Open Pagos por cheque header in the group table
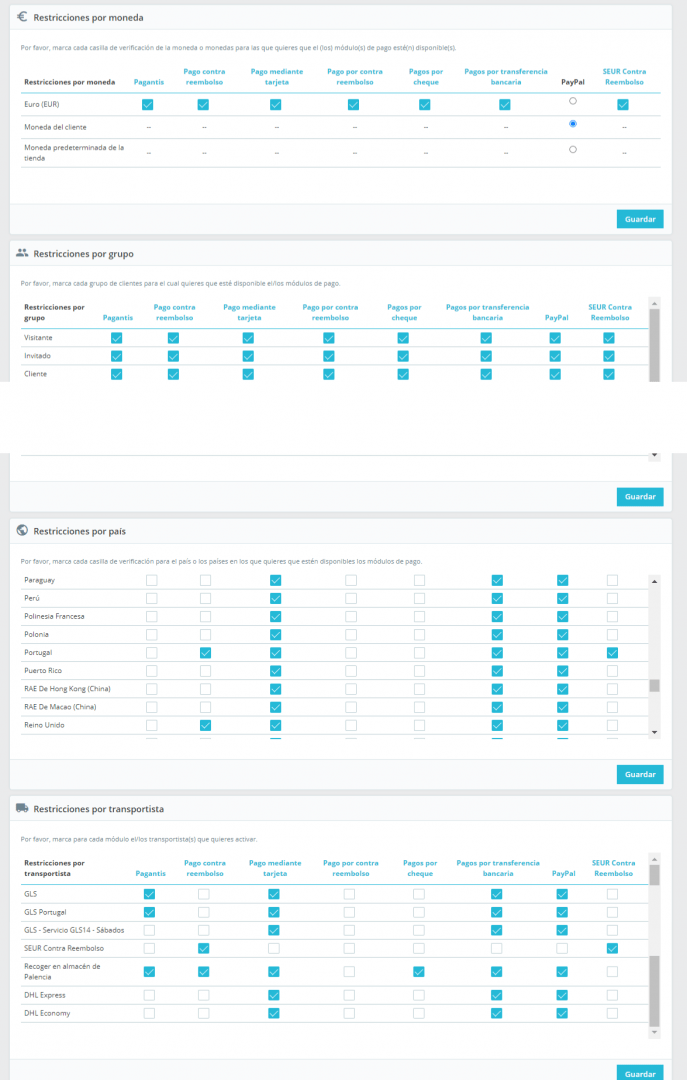The image size is (687, 1080). pyautogui.click(x=404, y=312)
